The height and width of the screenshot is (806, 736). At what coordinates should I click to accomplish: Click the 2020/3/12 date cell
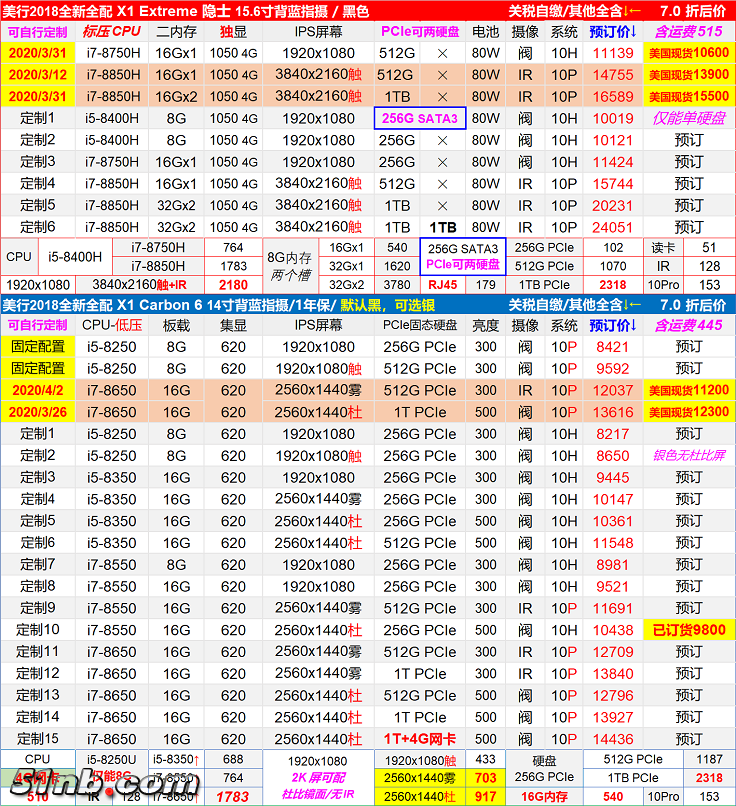pyautogui.click(x=37, y=75)
